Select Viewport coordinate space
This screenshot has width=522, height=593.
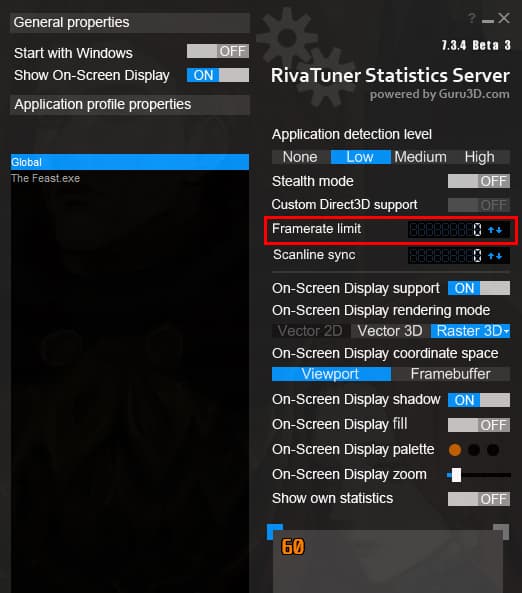(331, 374)
